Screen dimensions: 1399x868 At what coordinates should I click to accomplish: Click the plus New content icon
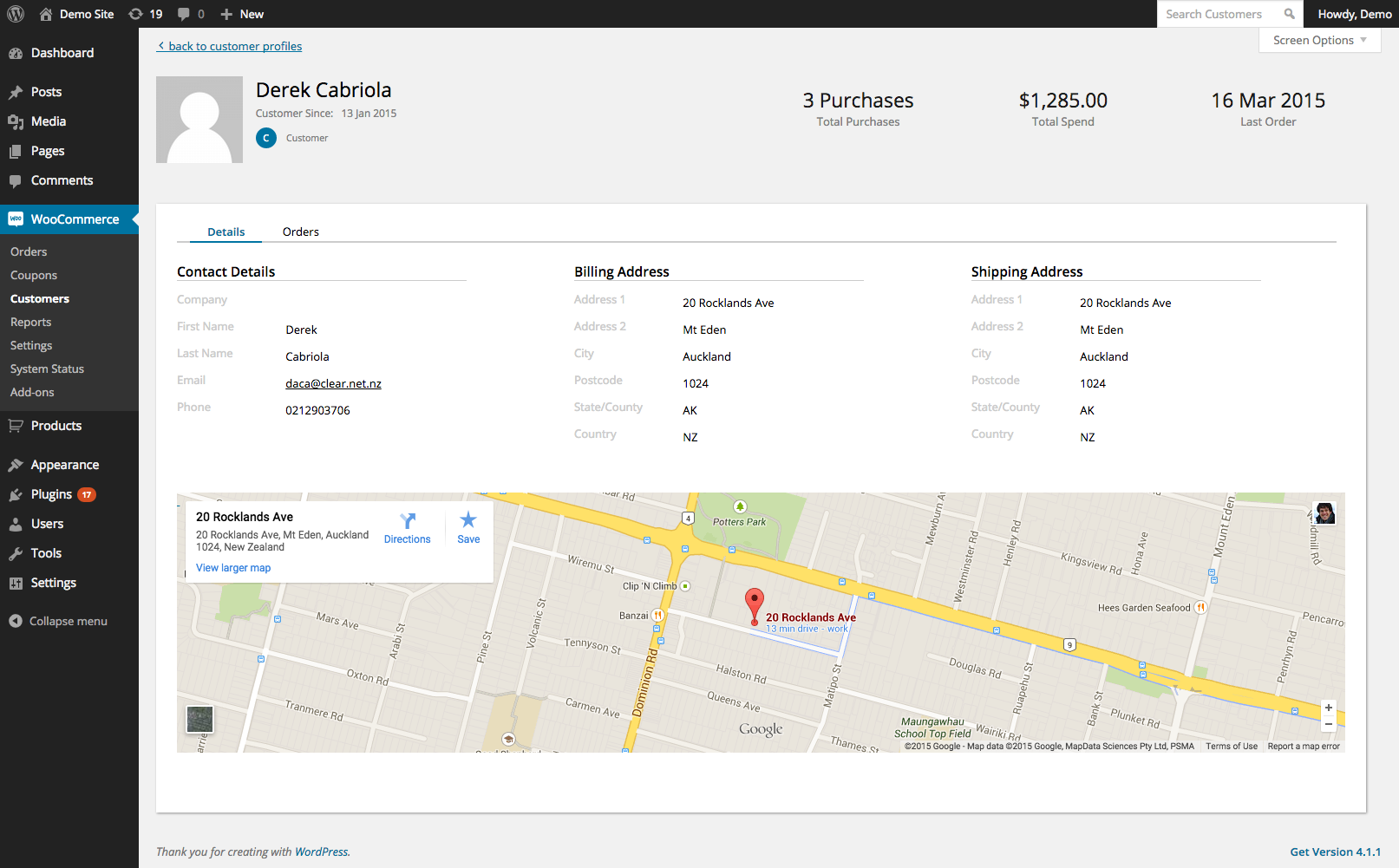click(x=226, y=14)
